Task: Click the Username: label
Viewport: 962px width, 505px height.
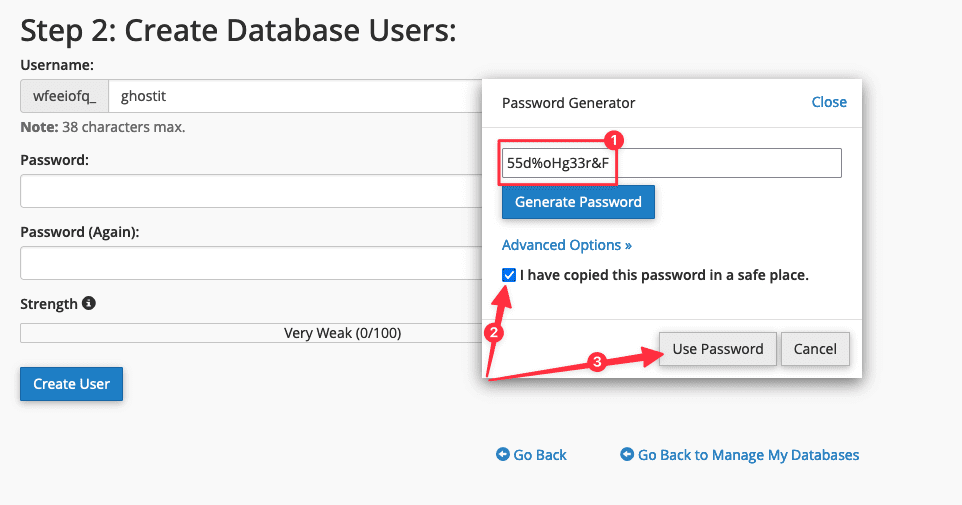Action: 57,65
